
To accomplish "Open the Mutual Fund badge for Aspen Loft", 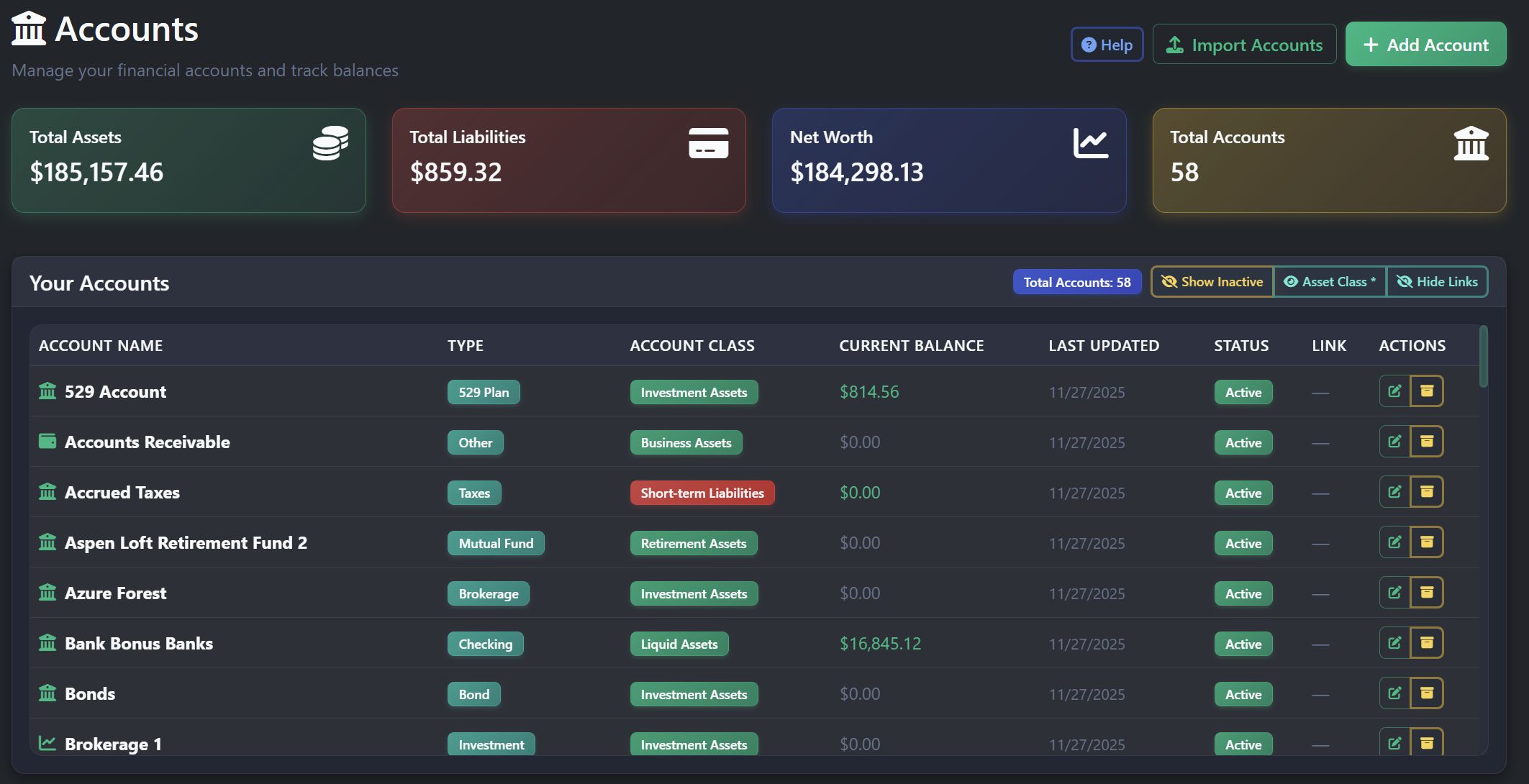I will click(x=496, y=543).
